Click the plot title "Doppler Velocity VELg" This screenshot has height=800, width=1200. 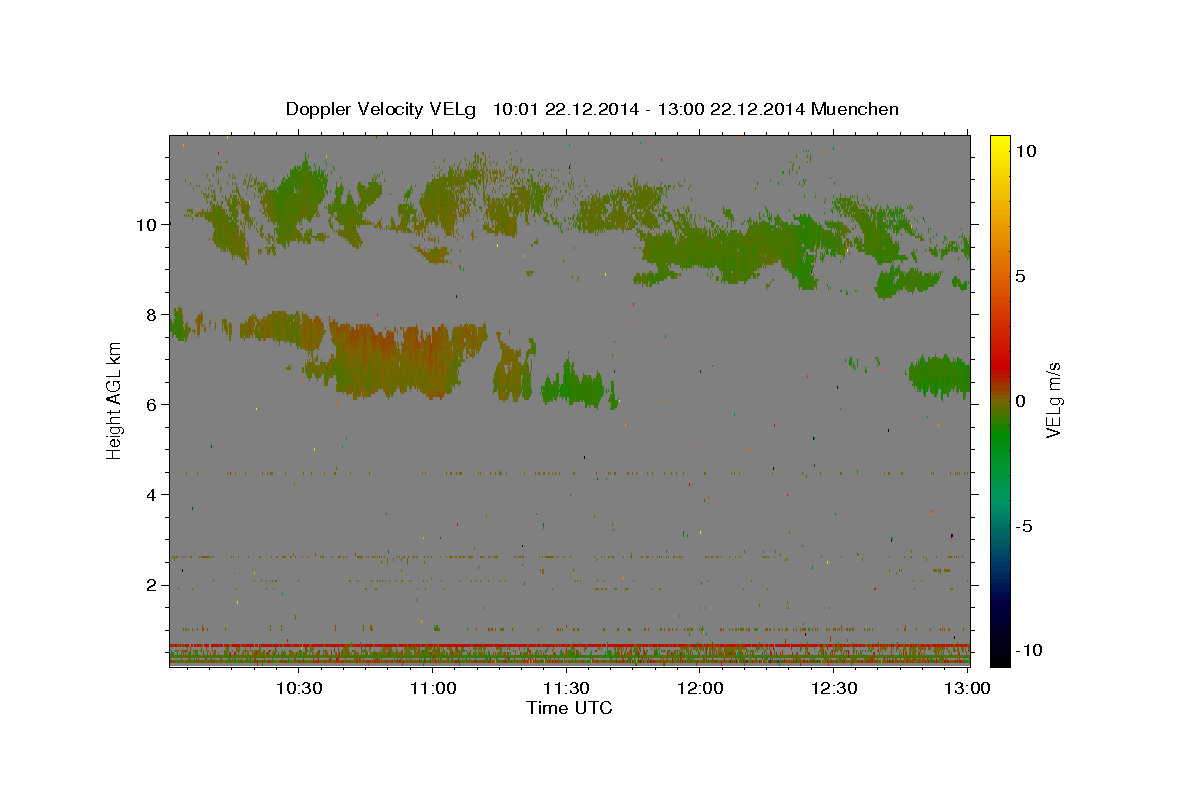point(380,109)
